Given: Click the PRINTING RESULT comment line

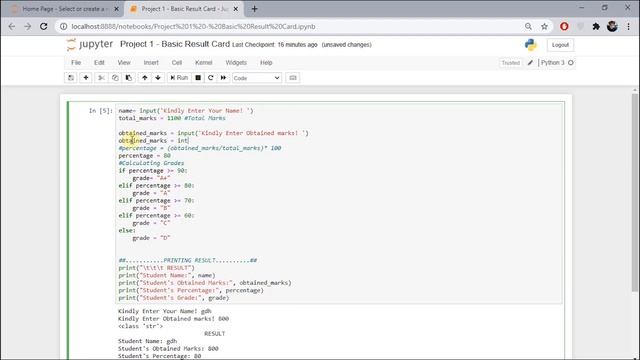Looking at the screenshot, I should 188,260.
